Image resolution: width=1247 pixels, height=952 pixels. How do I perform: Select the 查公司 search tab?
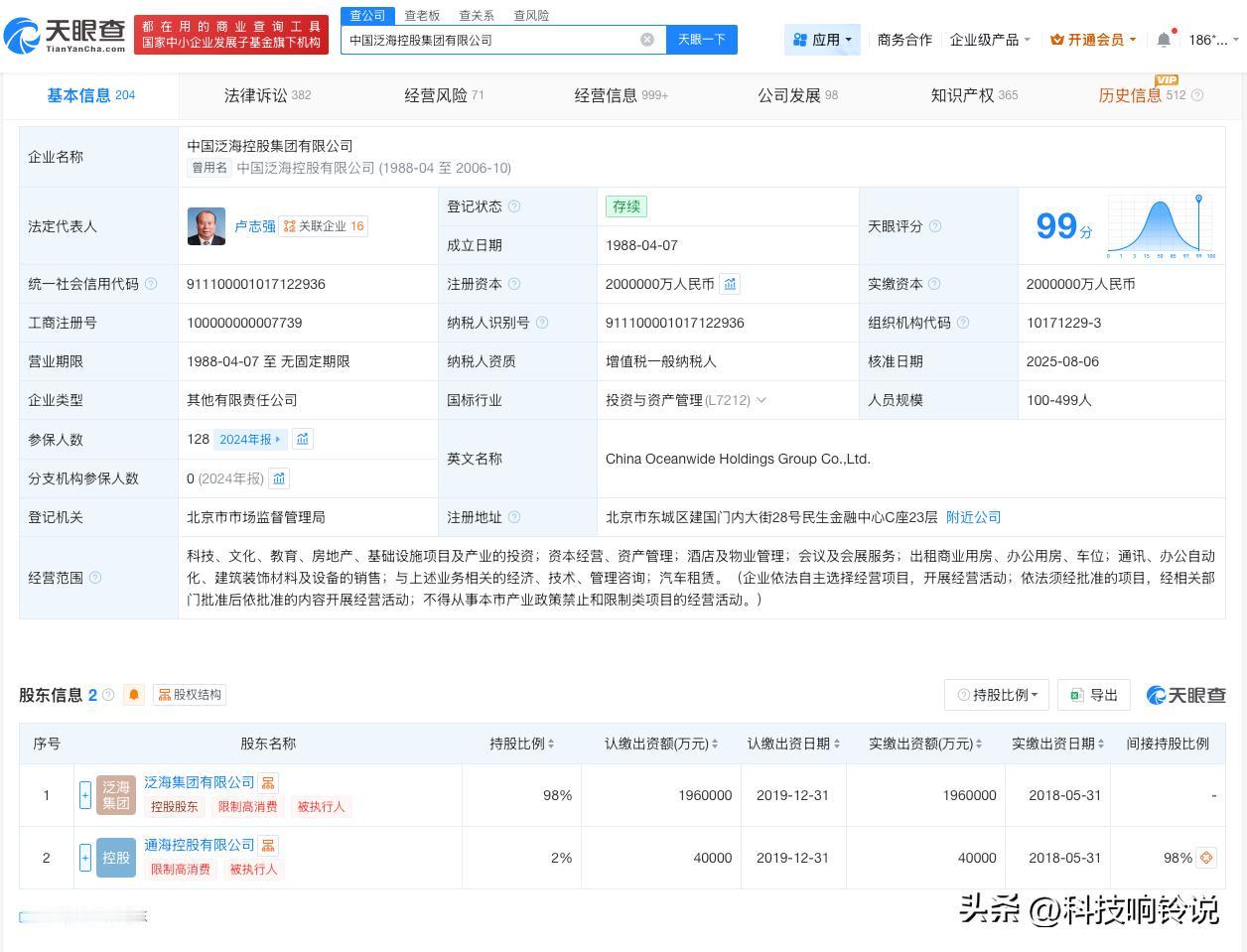pyautogui.click(x=367, y=16)
